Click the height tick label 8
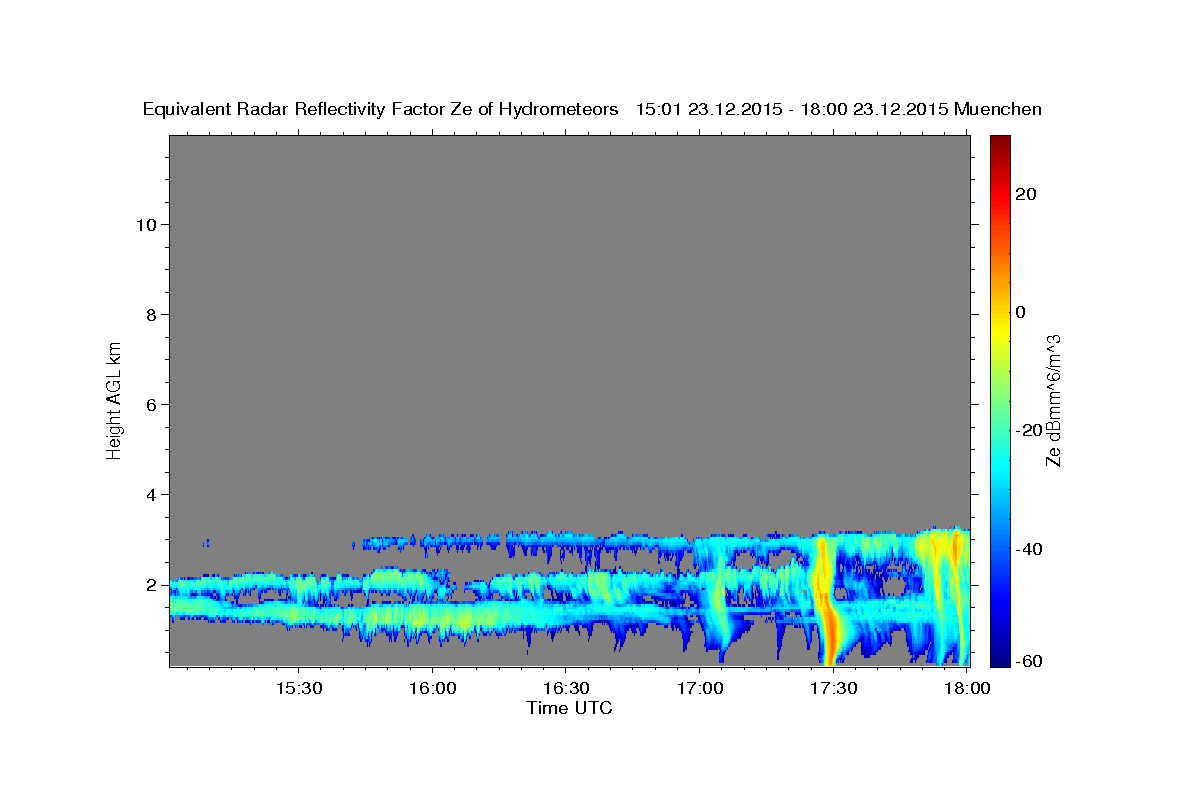Image resolution: width=1200 pixels, height=800 pixels. point(152,315)
